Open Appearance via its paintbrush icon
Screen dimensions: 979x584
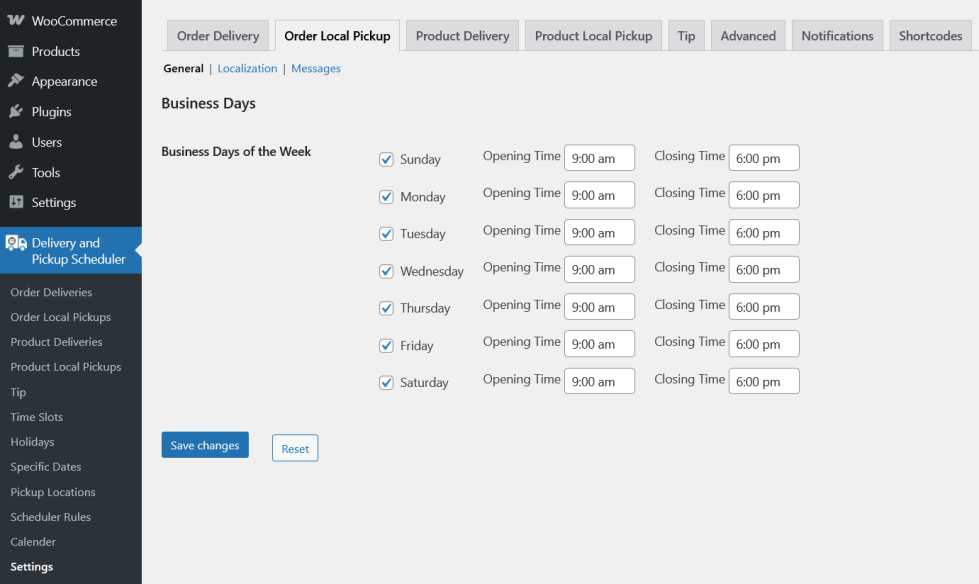coord(16,81)
